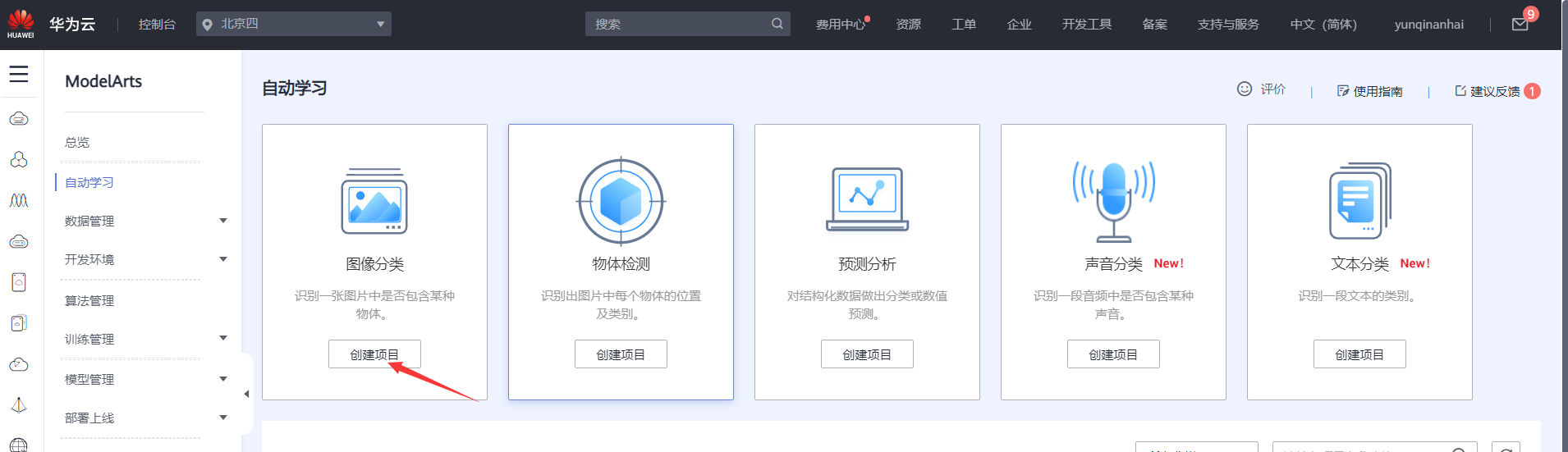This screenshot has height=452, width=1568.
Task: Click the 预测分析 card title
Action: coord(867,263)
